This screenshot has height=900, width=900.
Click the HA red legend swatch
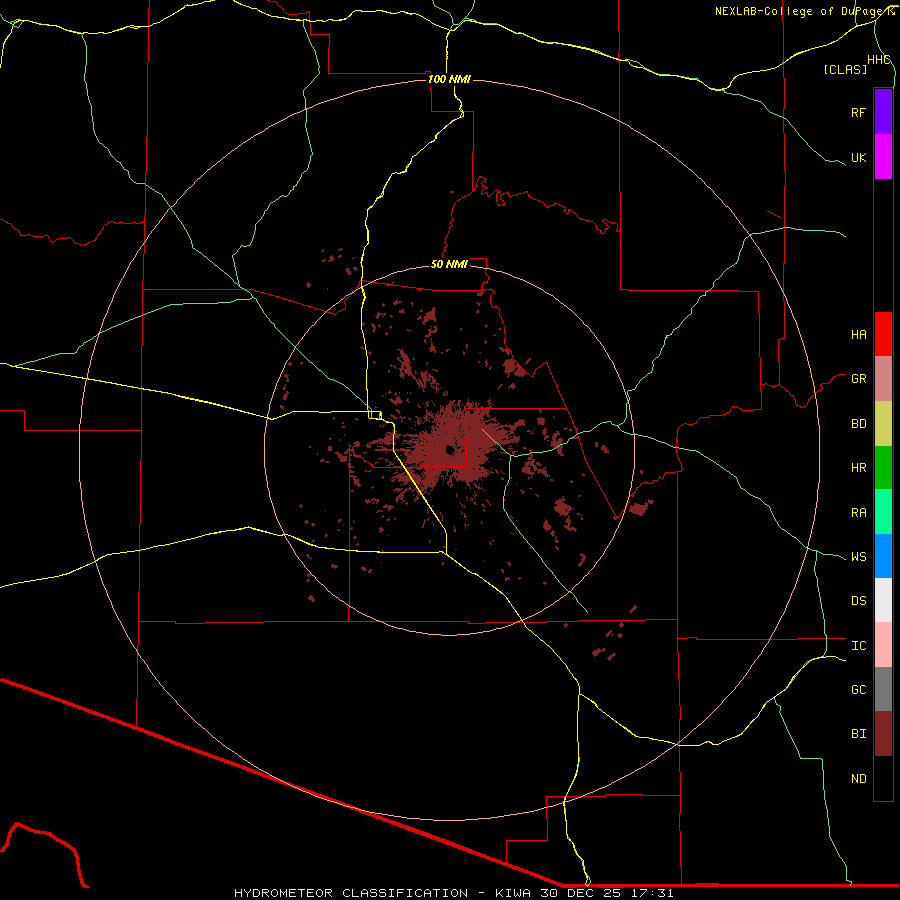click(x=883, y=334)
